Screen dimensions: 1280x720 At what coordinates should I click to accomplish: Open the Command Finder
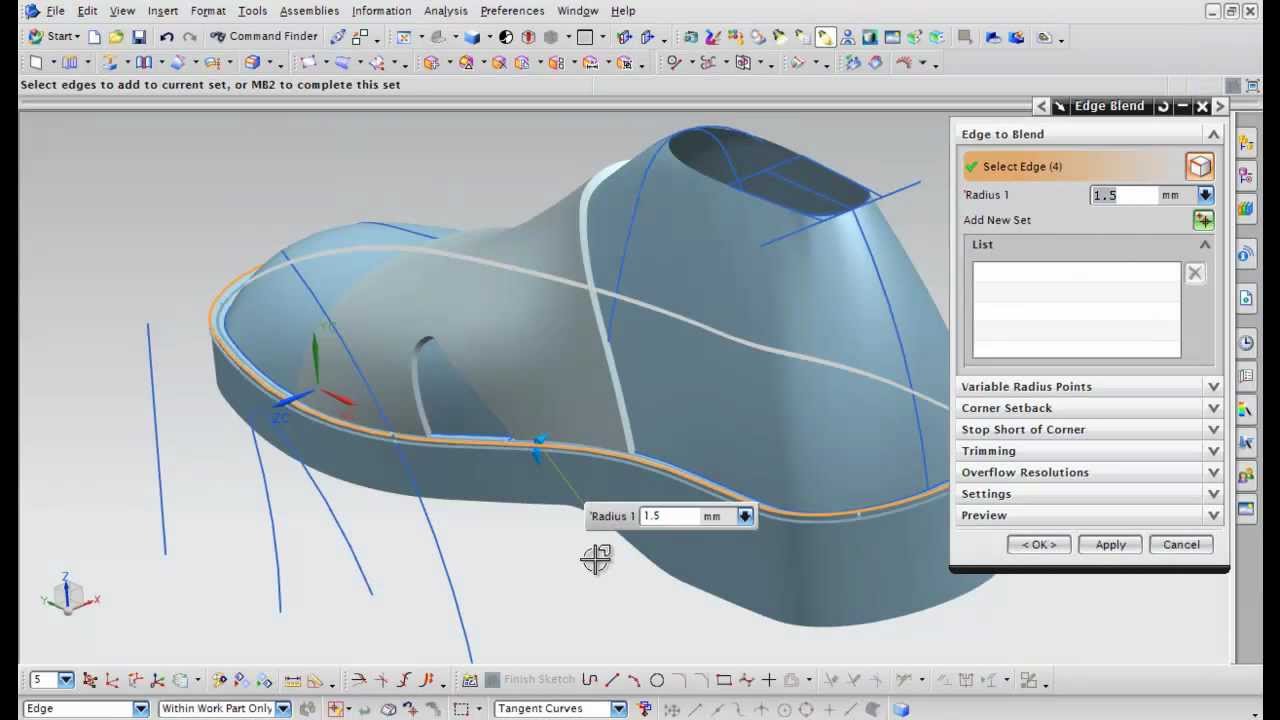pyautogui.click(x=264, y=37)
